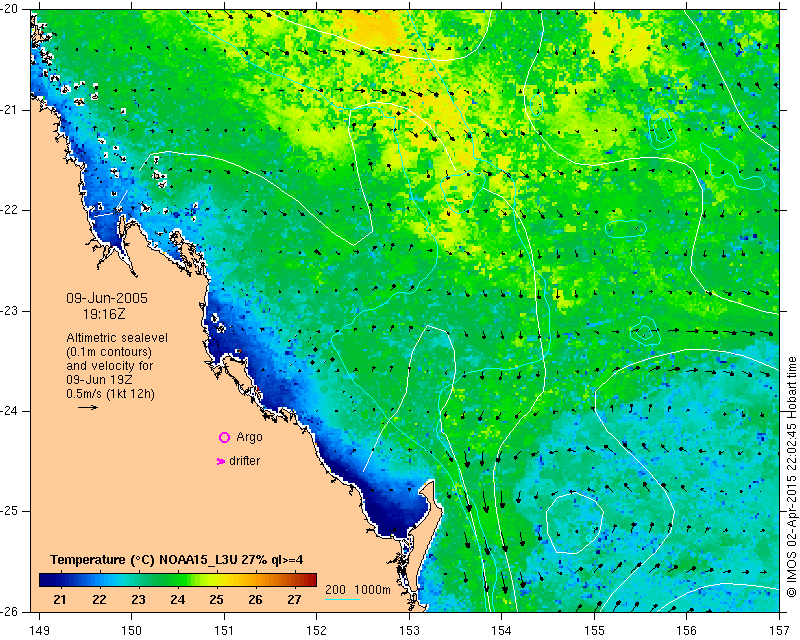Click the 27 value on color scale
This screenshot has height=640, width=800.
(x=294, y=599)
